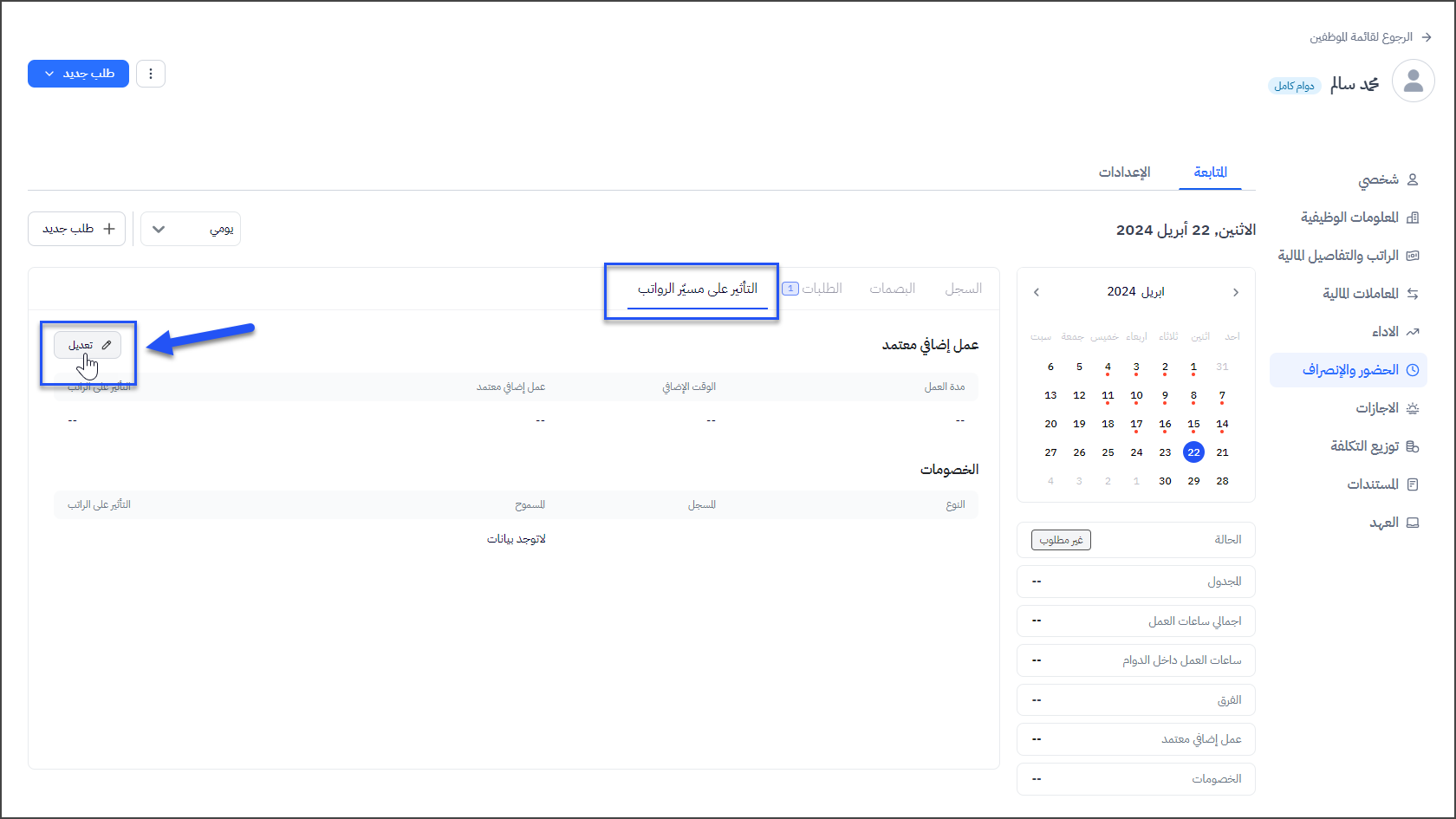Click the back arrow to employee list
The height and width of the screenshot is (819, 1456).
1427,37
